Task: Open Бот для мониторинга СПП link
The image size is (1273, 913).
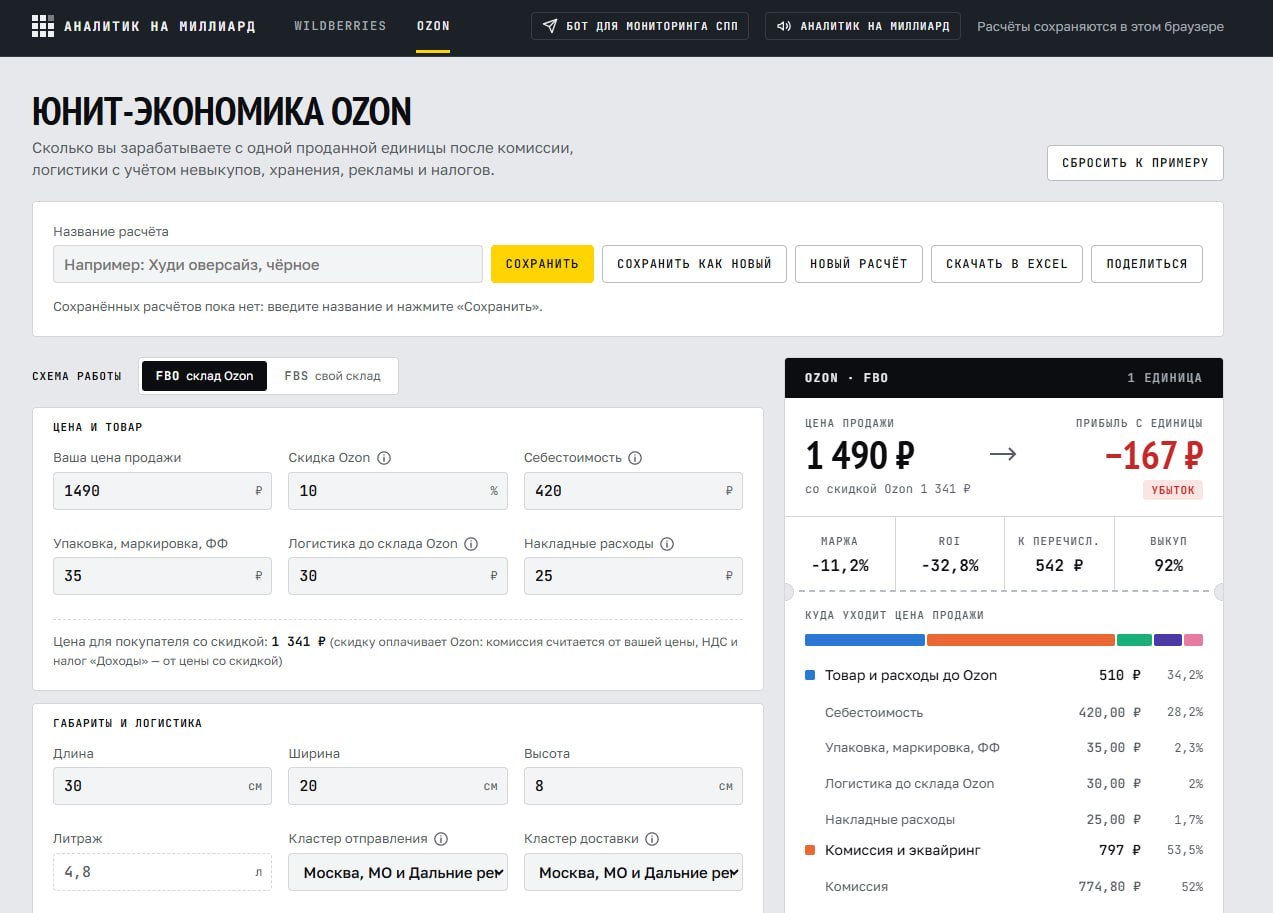Action: [640, 26]
